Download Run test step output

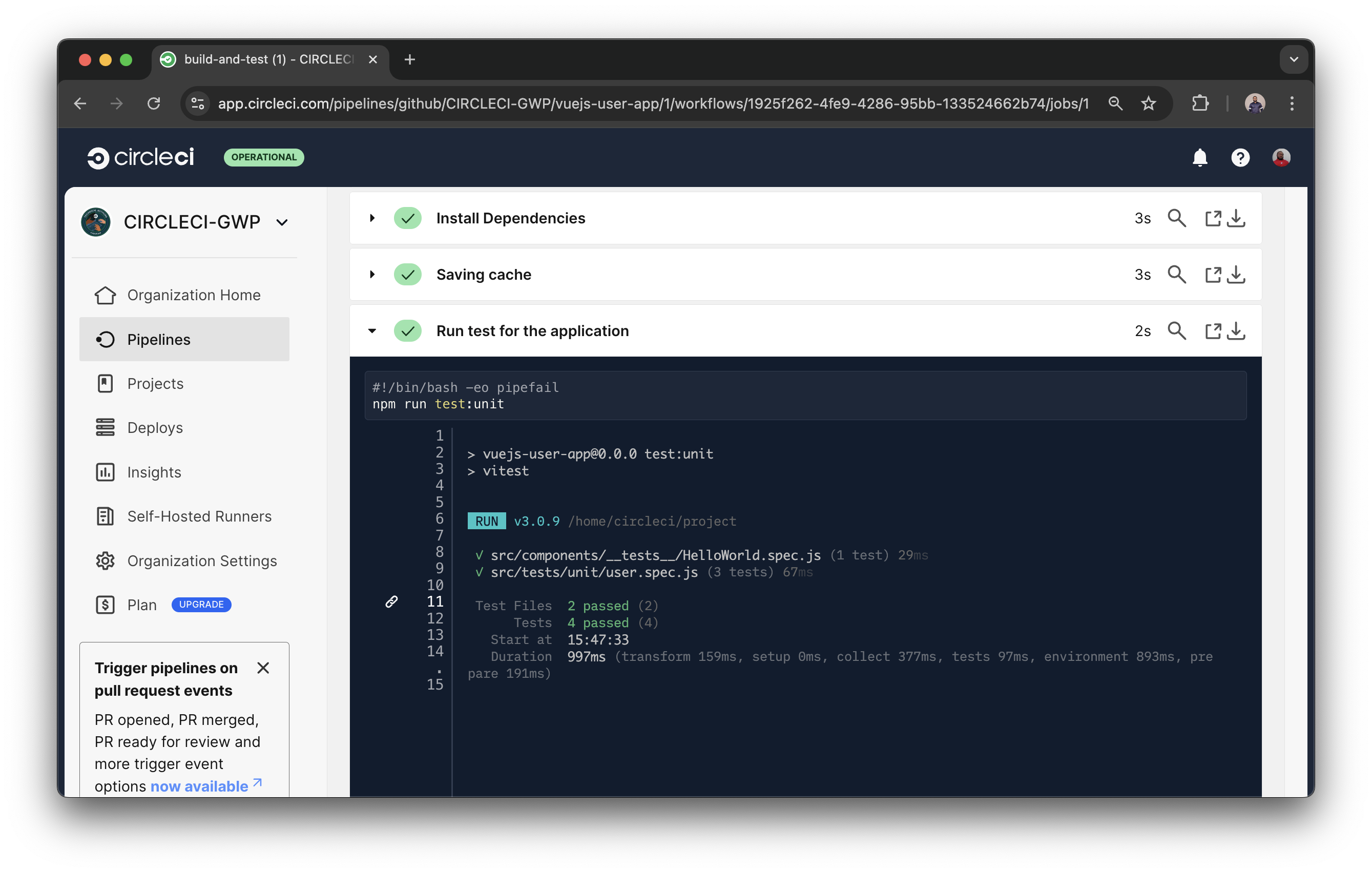[x=1236, y=330]
